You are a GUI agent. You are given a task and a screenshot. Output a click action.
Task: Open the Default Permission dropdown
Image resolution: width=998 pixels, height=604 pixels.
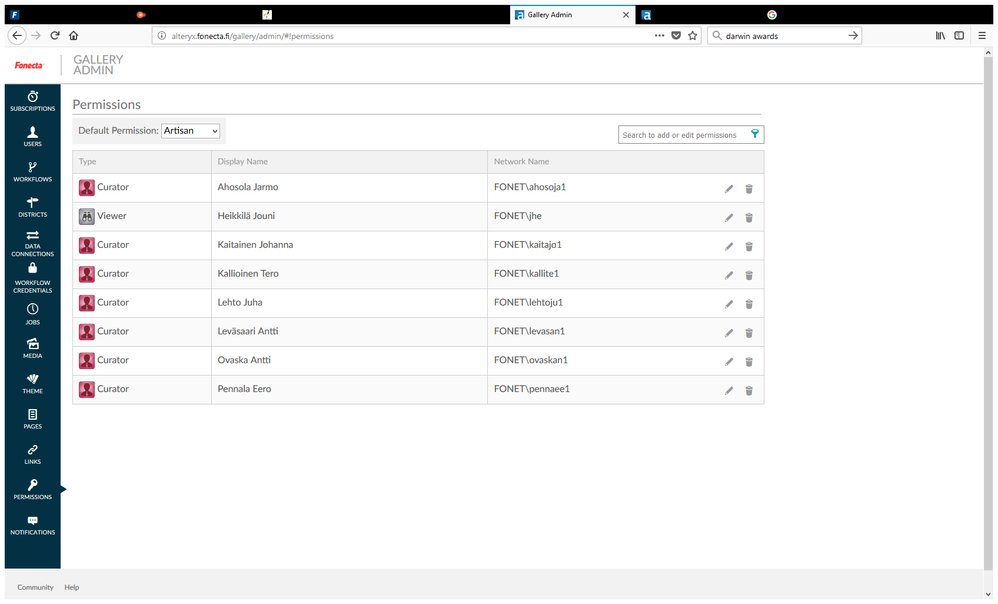tap(190, 130)
